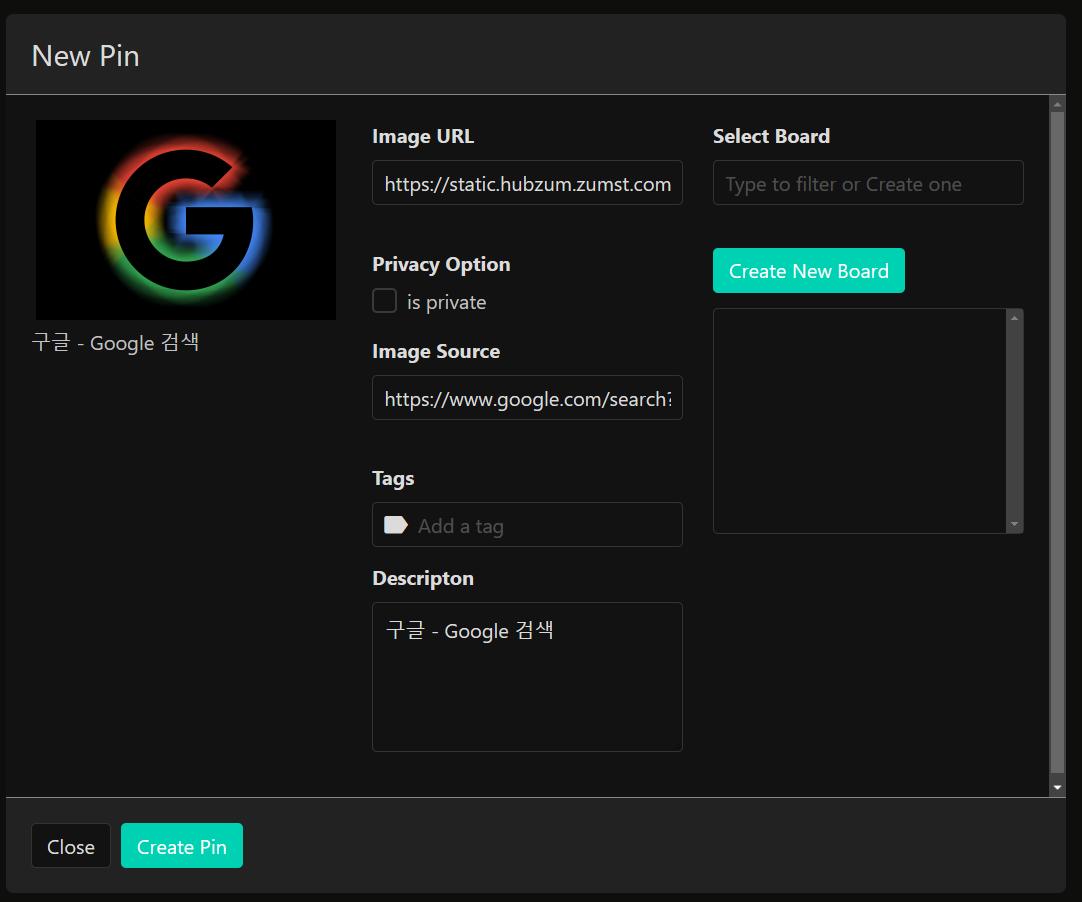Submit with the Create Pin button
This screenshot has width=1082, height=902.
[182, 846]
